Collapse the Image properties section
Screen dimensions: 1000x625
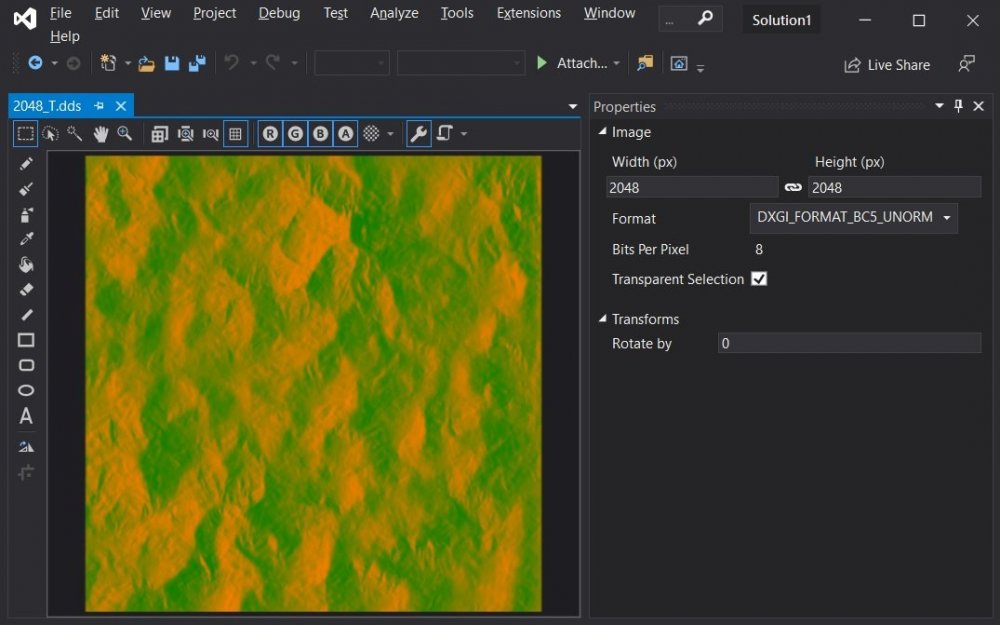pos(602,132)
